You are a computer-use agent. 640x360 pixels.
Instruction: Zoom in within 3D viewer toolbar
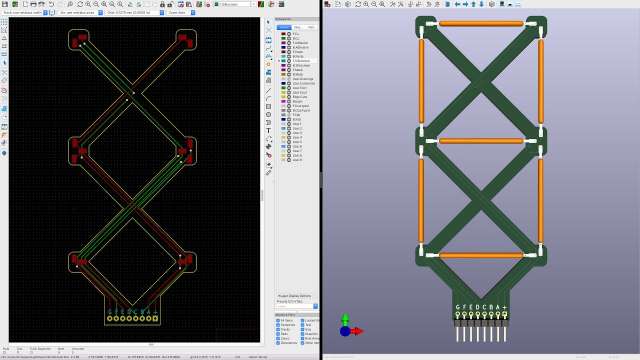(x=366, y=4)
